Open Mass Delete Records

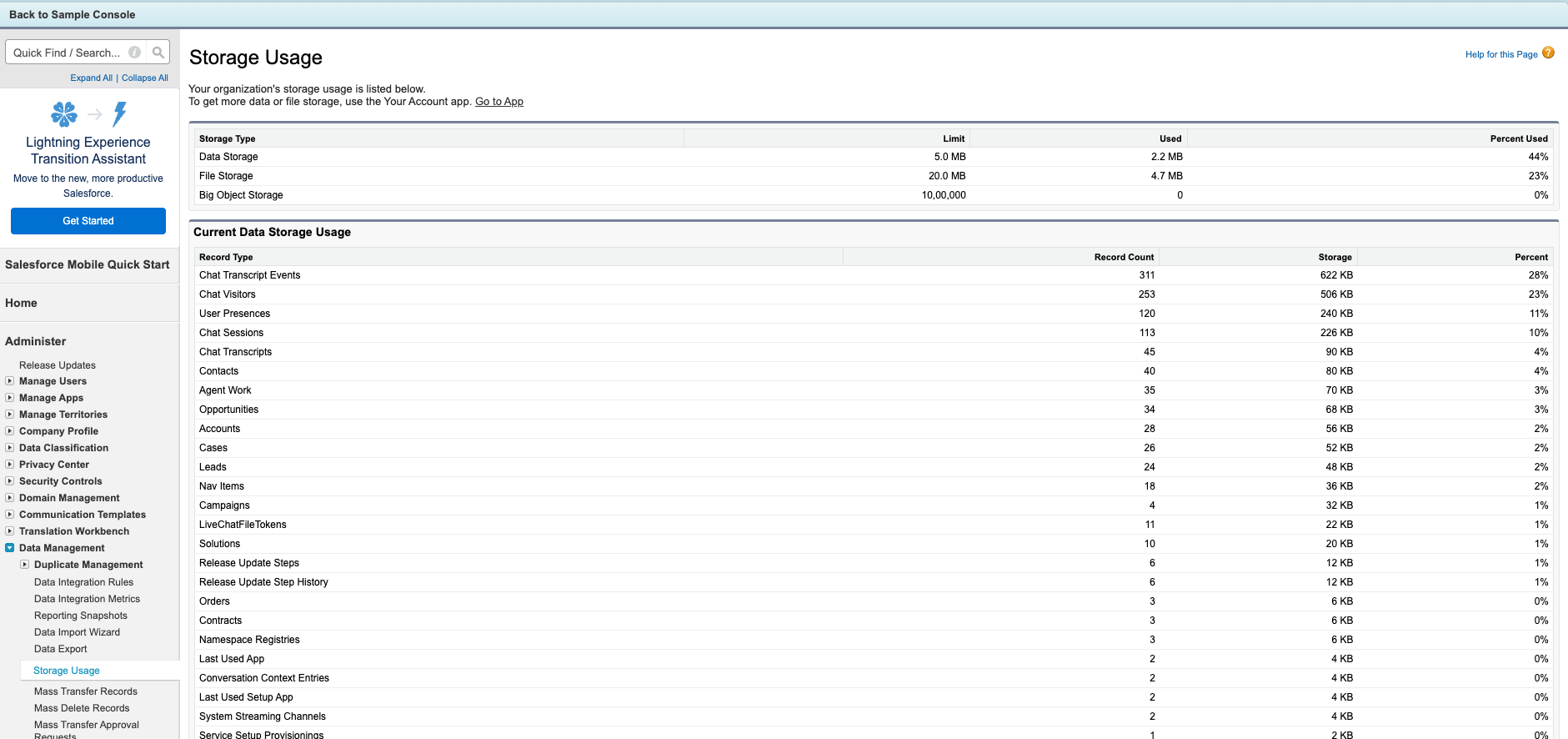coord(82,708)
